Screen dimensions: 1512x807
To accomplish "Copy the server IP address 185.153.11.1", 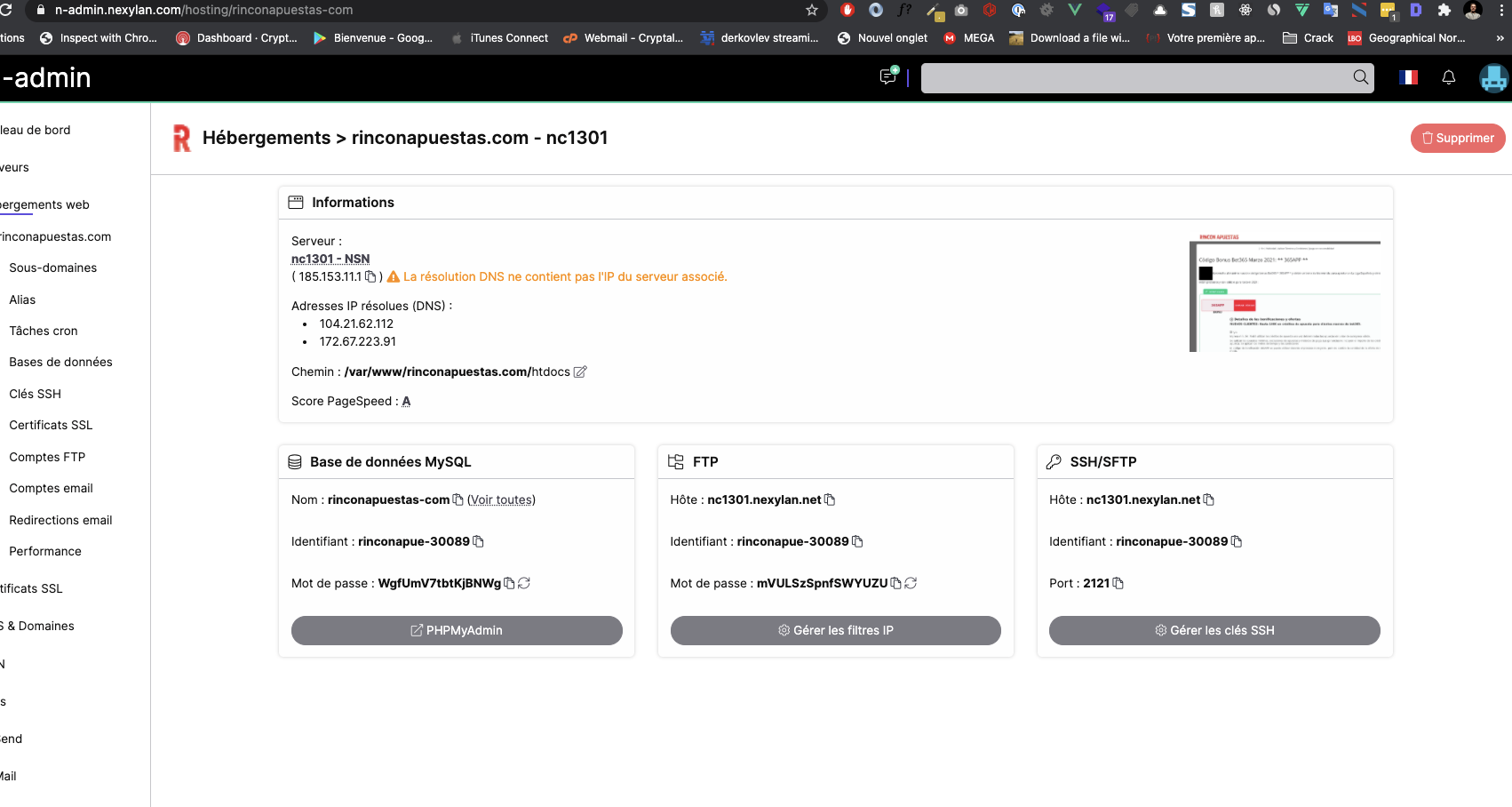I will (x=370, y=276).
